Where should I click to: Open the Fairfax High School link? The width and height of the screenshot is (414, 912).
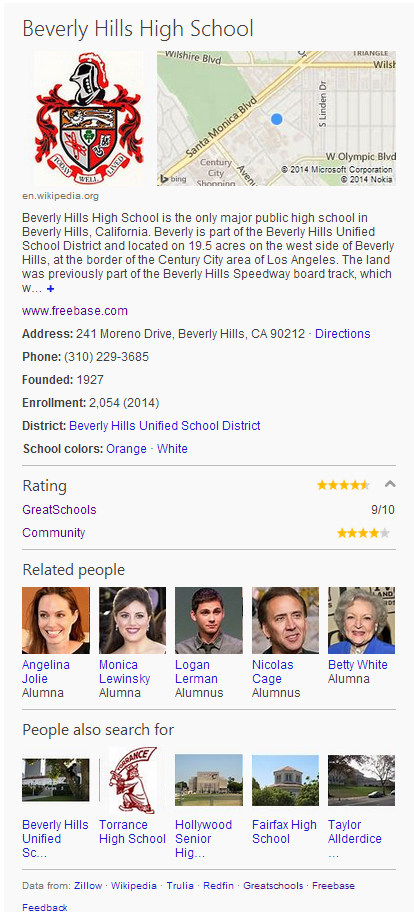pyautogui.click(x=284, y=832)
